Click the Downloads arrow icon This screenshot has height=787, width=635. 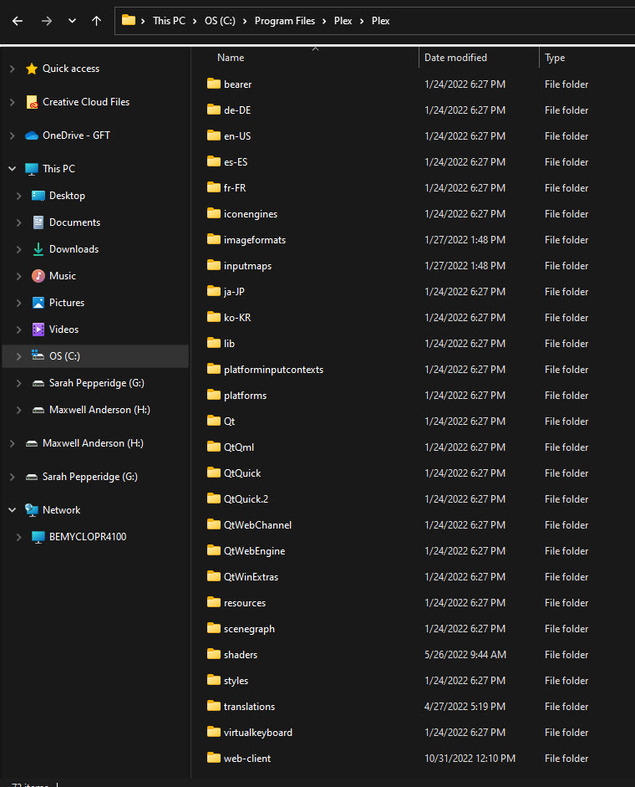38,249
